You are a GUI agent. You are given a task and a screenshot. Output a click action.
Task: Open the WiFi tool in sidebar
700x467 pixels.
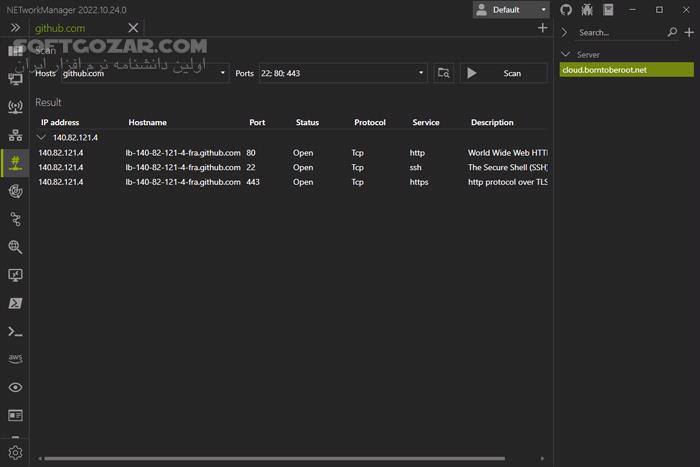15,106
